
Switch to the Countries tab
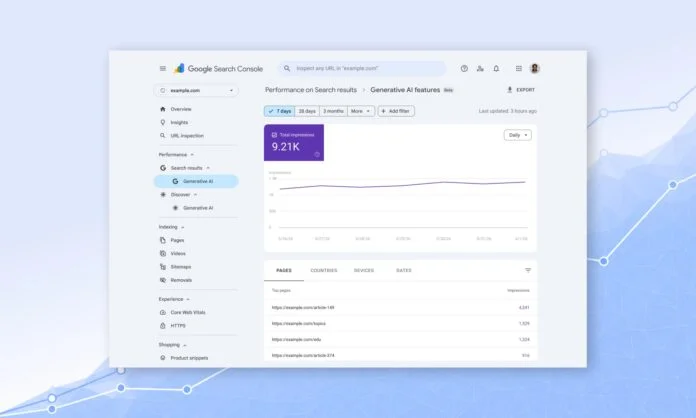click(x=324, y=270)
